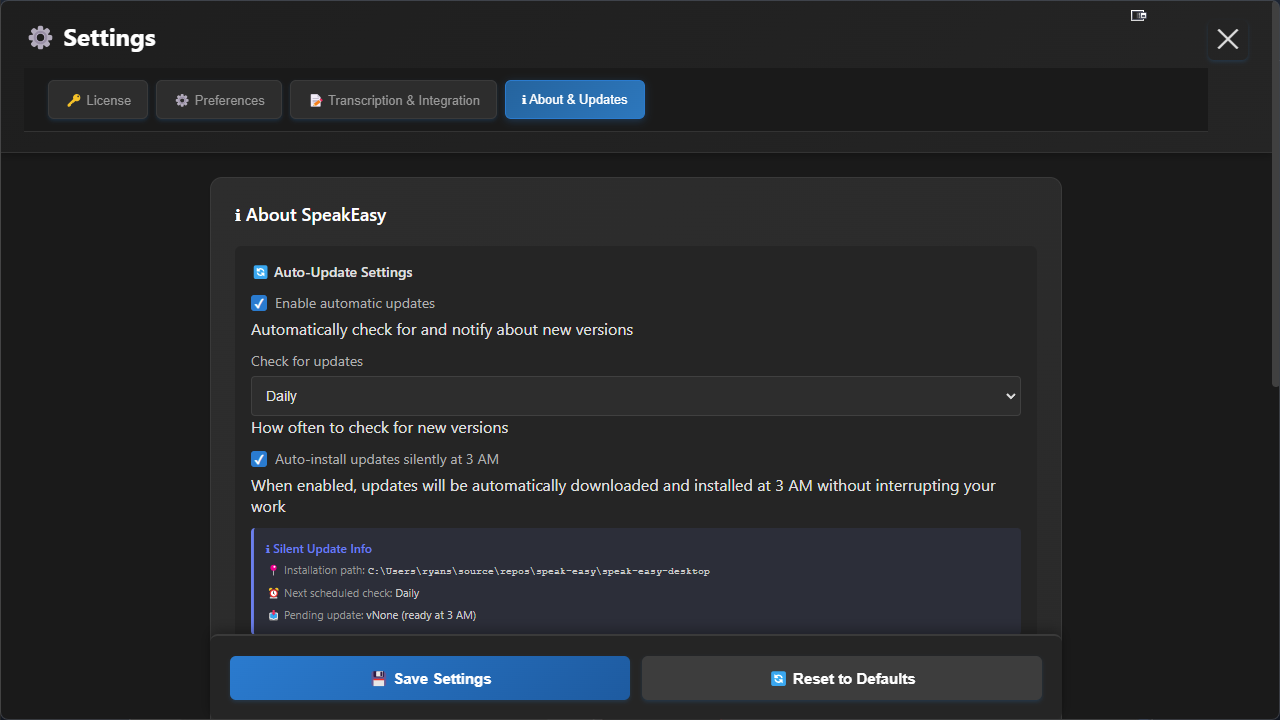
Task: Click the pushpin icon beside Installation path
Action: pos(273,571)
